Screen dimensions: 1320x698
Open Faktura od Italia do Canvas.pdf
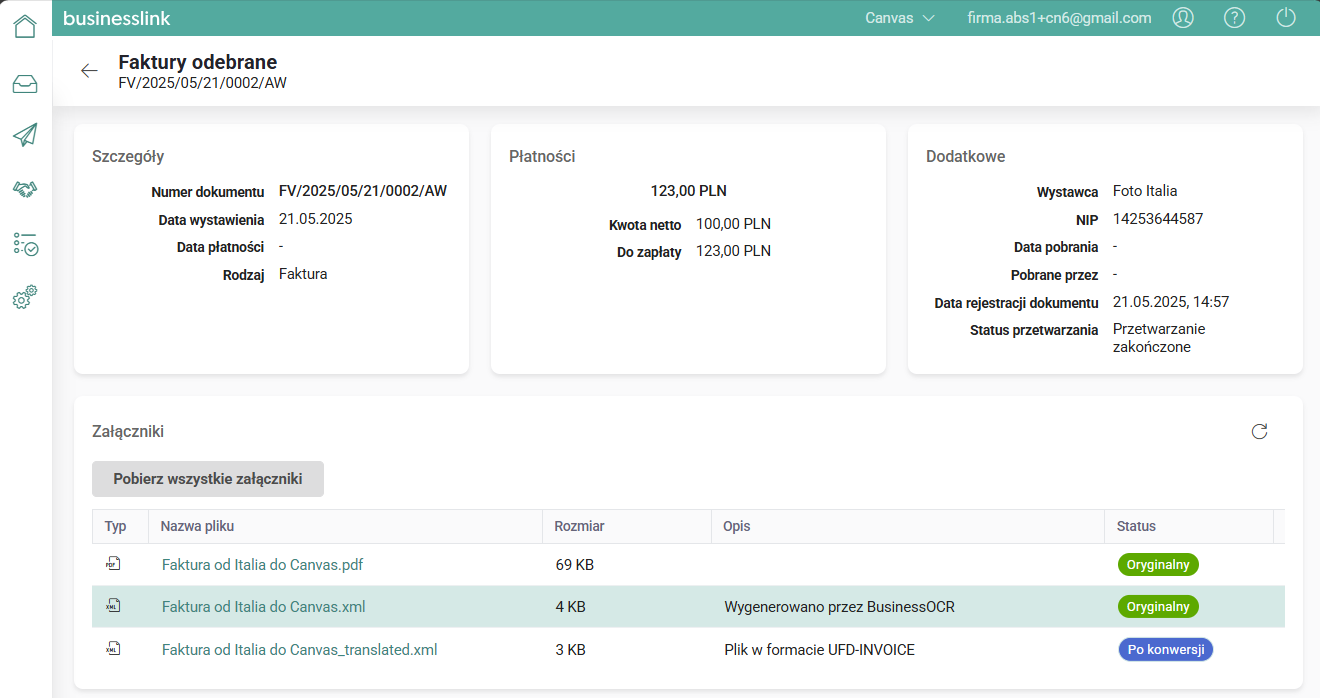[262, 565]
